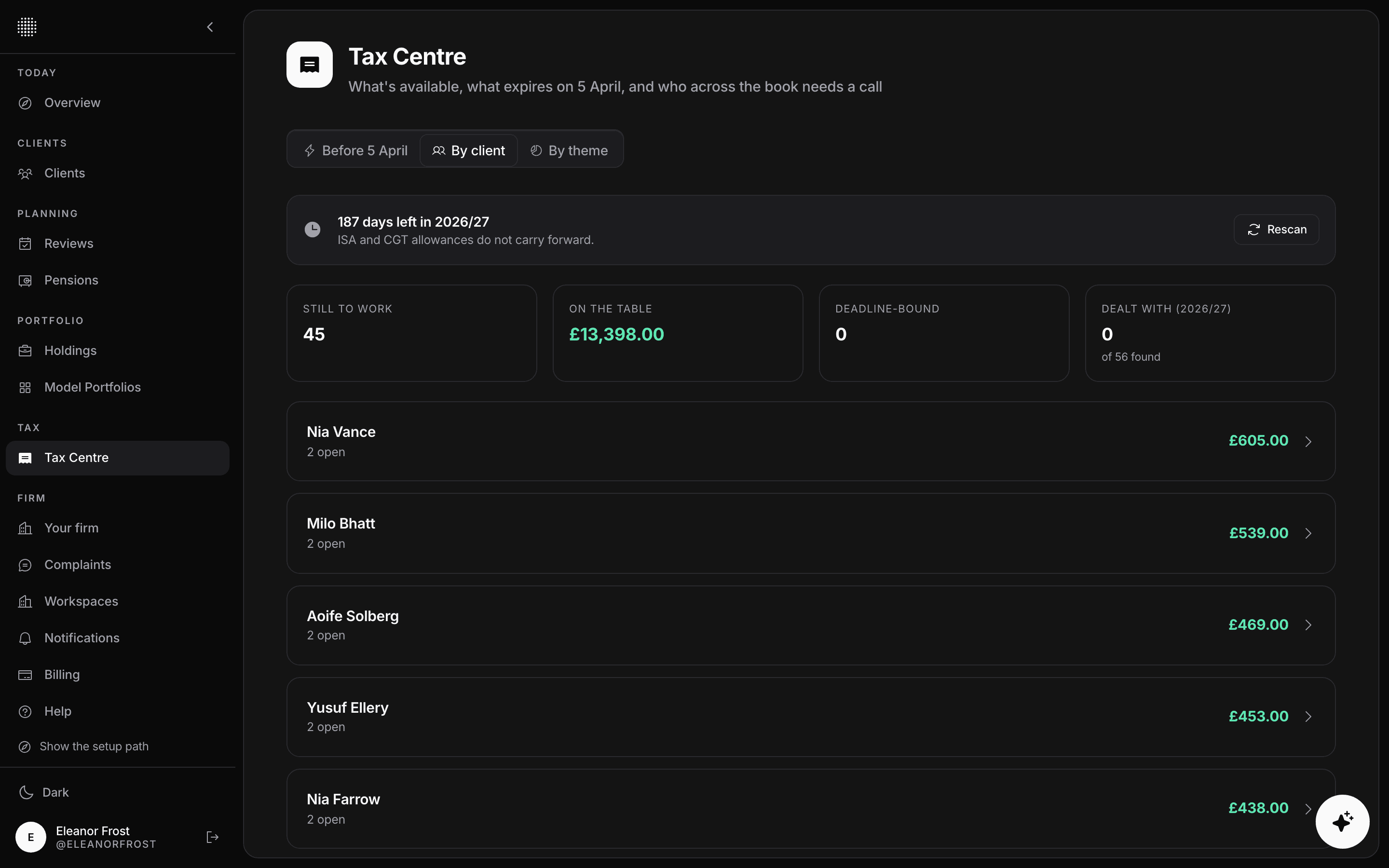Click the On the Table £13,398.00 card
Viewport: 1389px width, 868px height.
click(678, 333)
